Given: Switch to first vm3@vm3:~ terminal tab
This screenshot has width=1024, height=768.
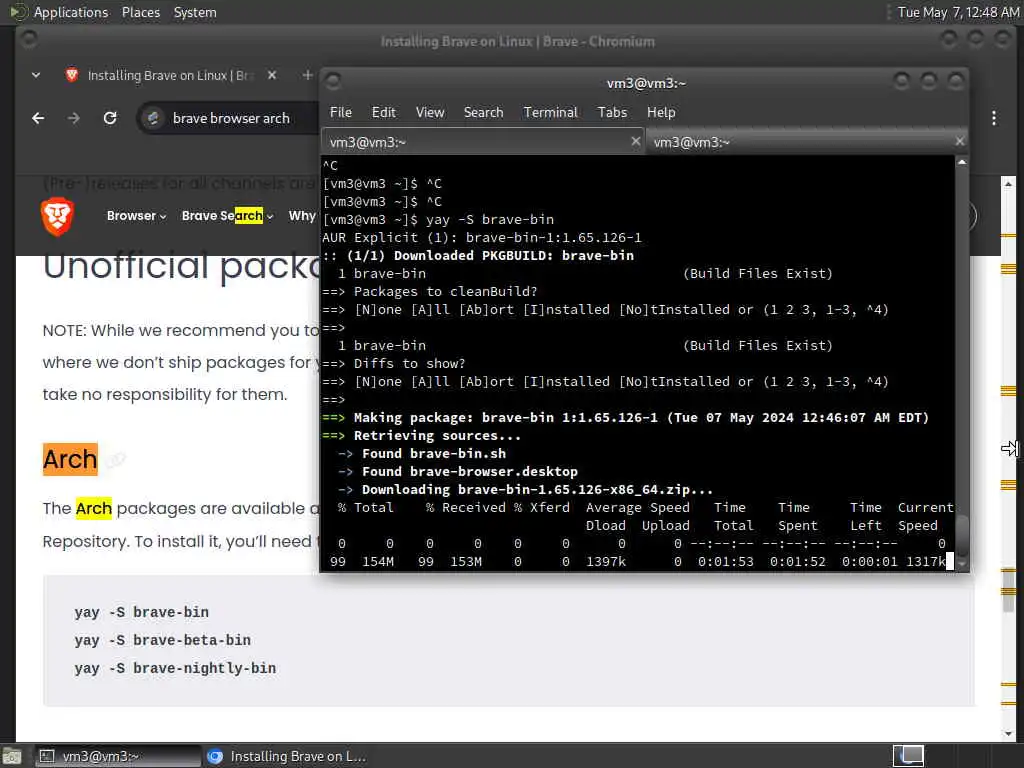Looking at the screenshot, I should click(483, 142).
